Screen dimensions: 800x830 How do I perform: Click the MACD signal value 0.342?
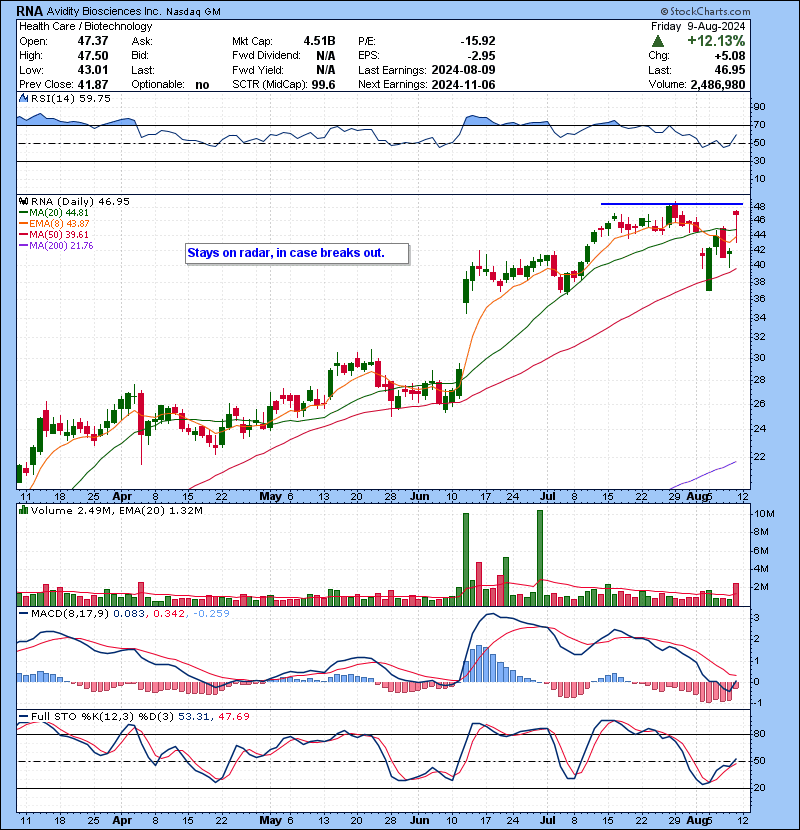[x=169, y=614]
